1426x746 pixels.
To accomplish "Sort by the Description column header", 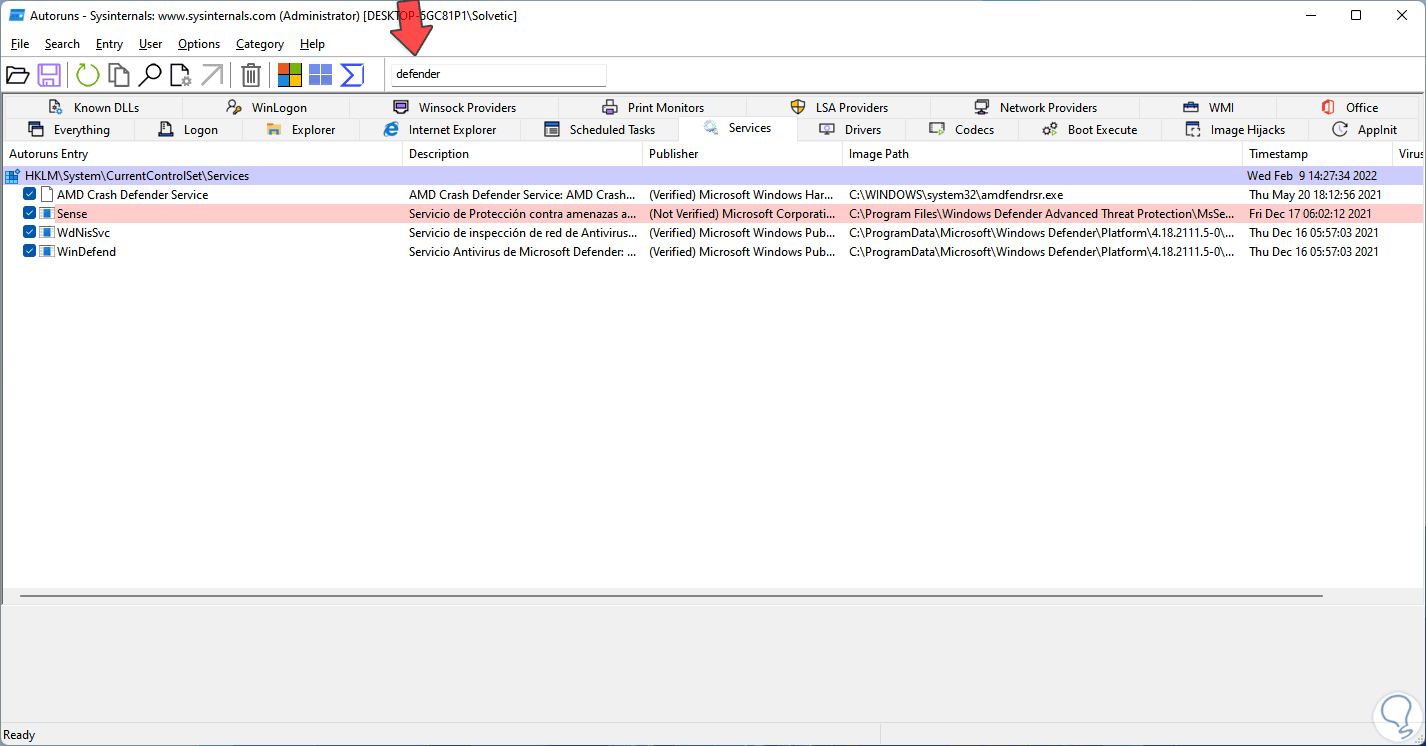I will tap(523, 154).
